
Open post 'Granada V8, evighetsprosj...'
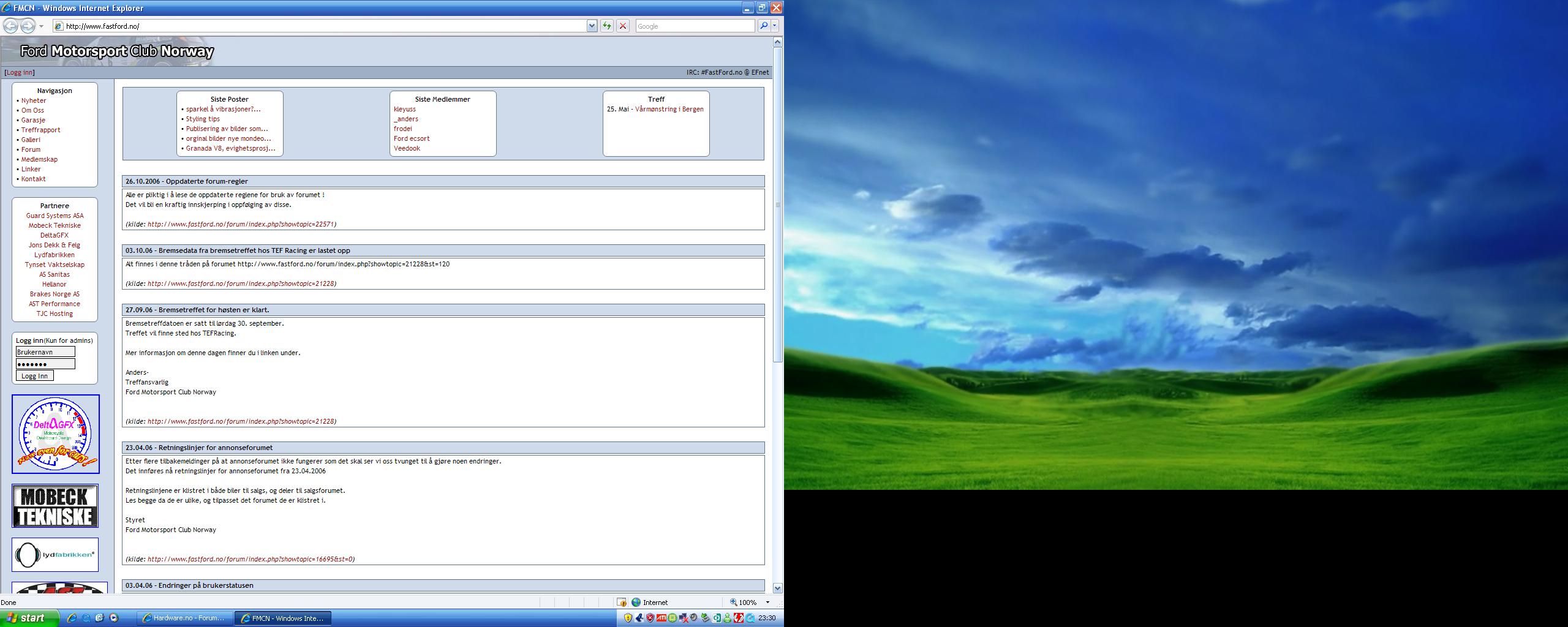[x=230, y=148]
